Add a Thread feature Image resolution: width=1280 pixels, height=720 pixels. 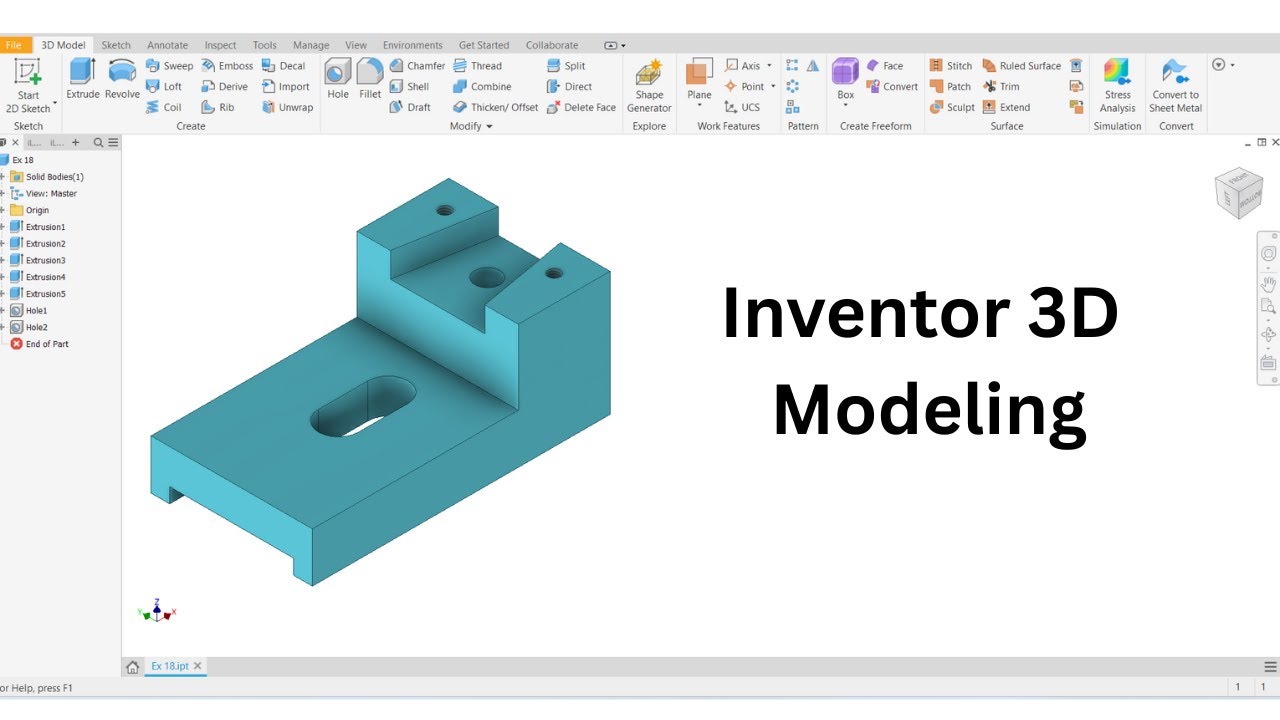(477, 66)
